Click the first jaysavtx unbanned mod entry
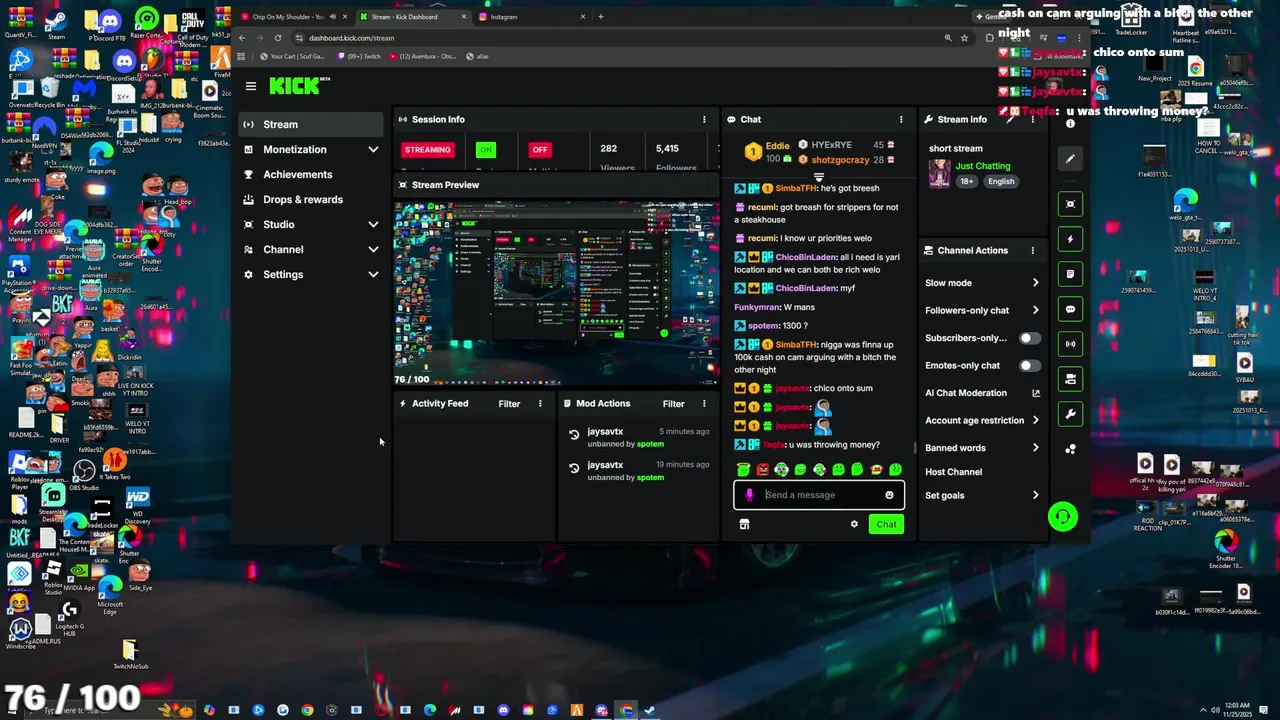Screen dimensions: 1280x720 coord(638,437)
